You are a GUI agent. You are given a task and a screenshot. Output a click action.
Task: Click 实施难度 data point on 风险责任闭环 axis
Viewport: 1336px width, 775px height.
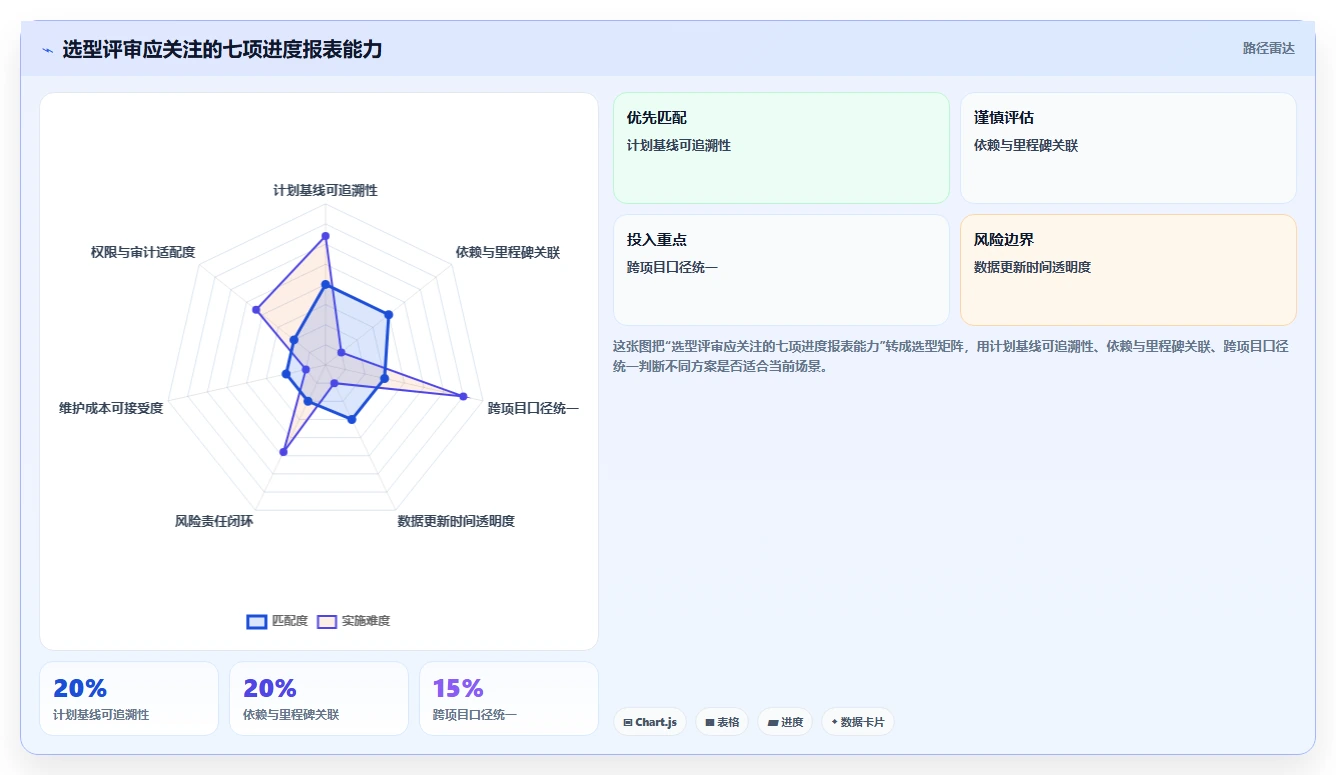click(284, 452)
